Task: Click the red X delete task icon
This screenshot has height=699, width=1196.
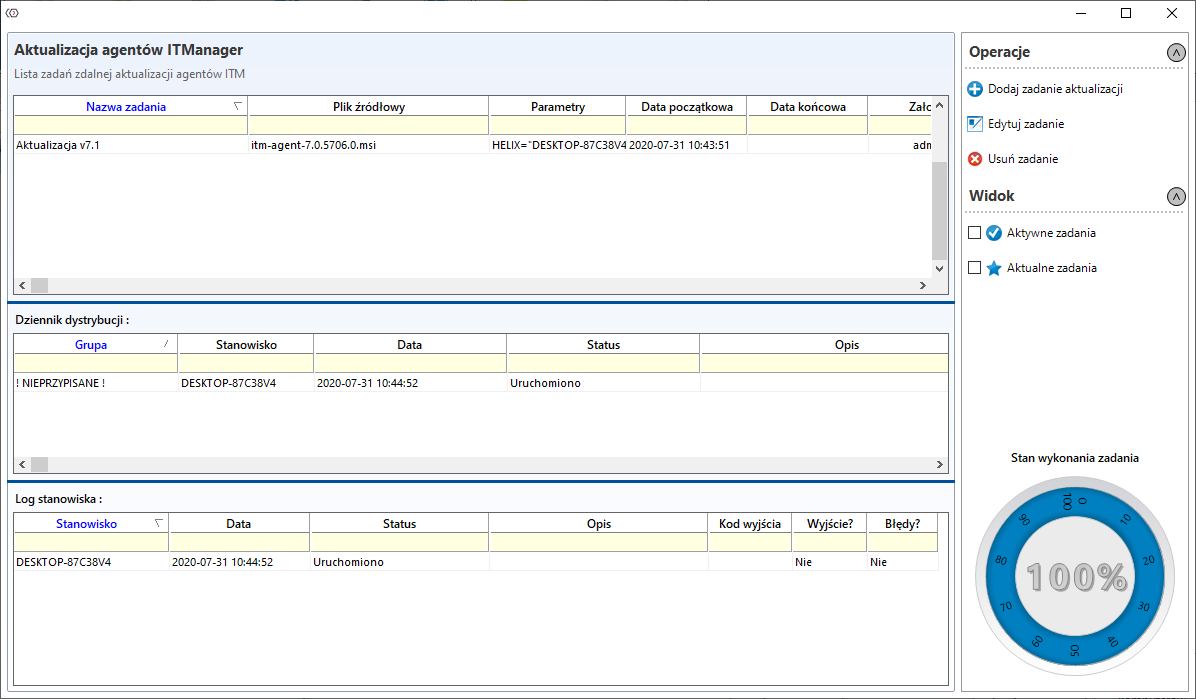Action: 975,159
